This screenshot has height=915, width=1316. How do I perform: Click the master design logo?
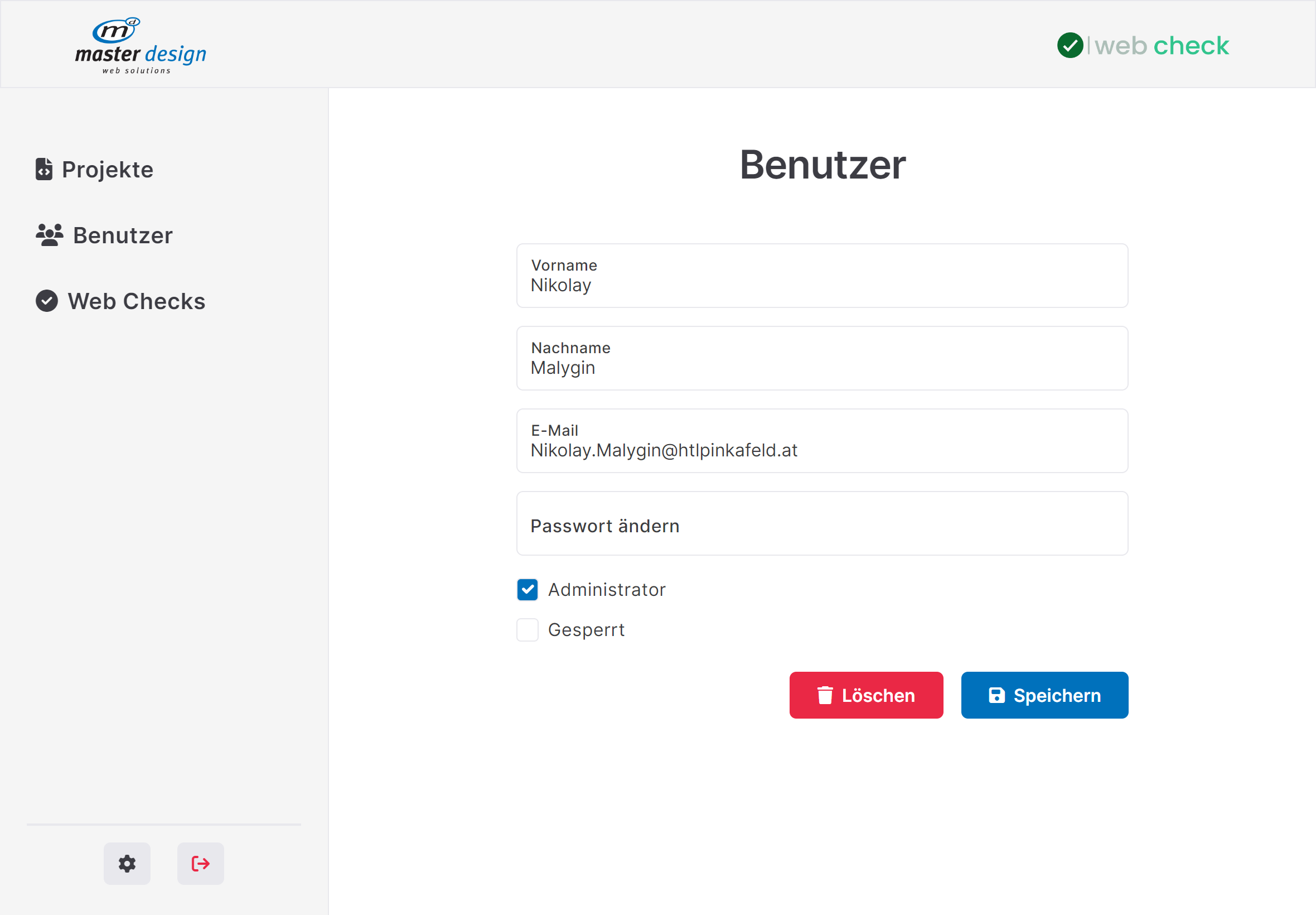141,46
